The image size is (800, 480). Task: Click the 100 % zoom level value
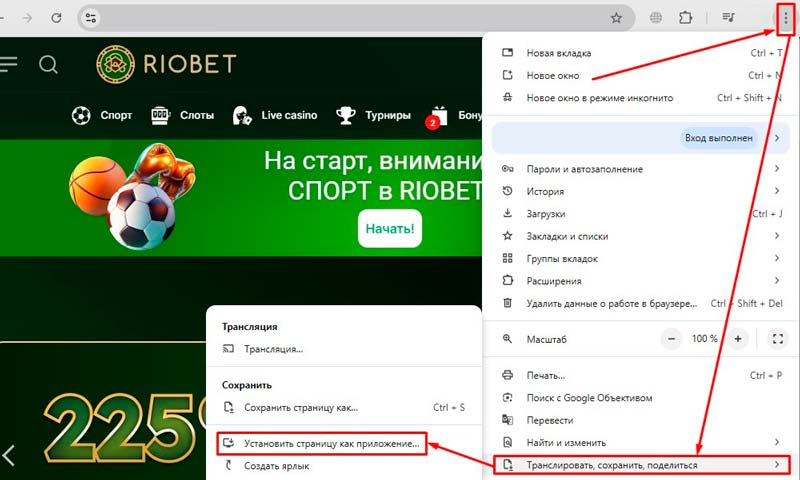705,339
